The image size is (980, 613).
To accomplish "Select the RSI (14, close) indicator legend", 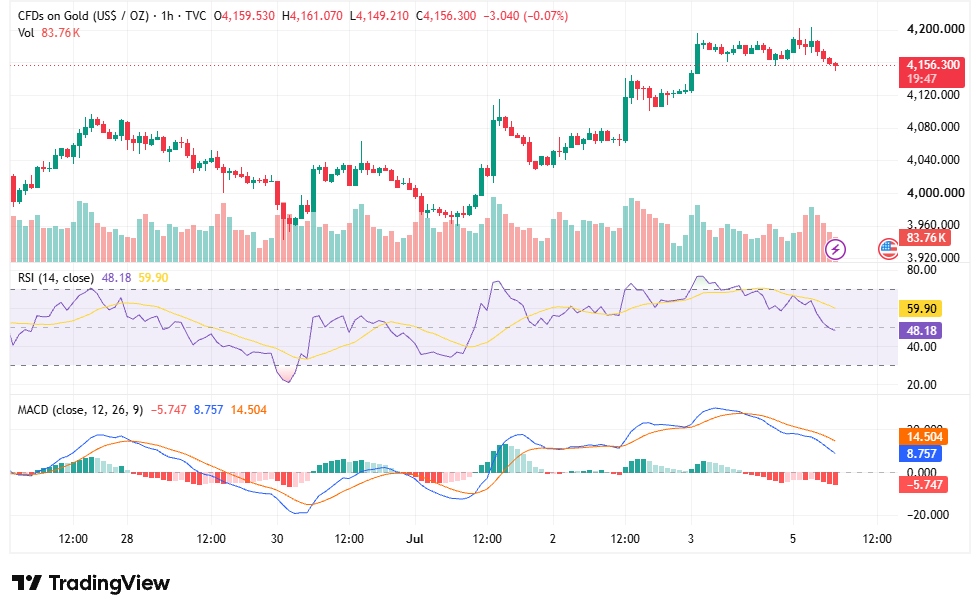I will [56, 277].
